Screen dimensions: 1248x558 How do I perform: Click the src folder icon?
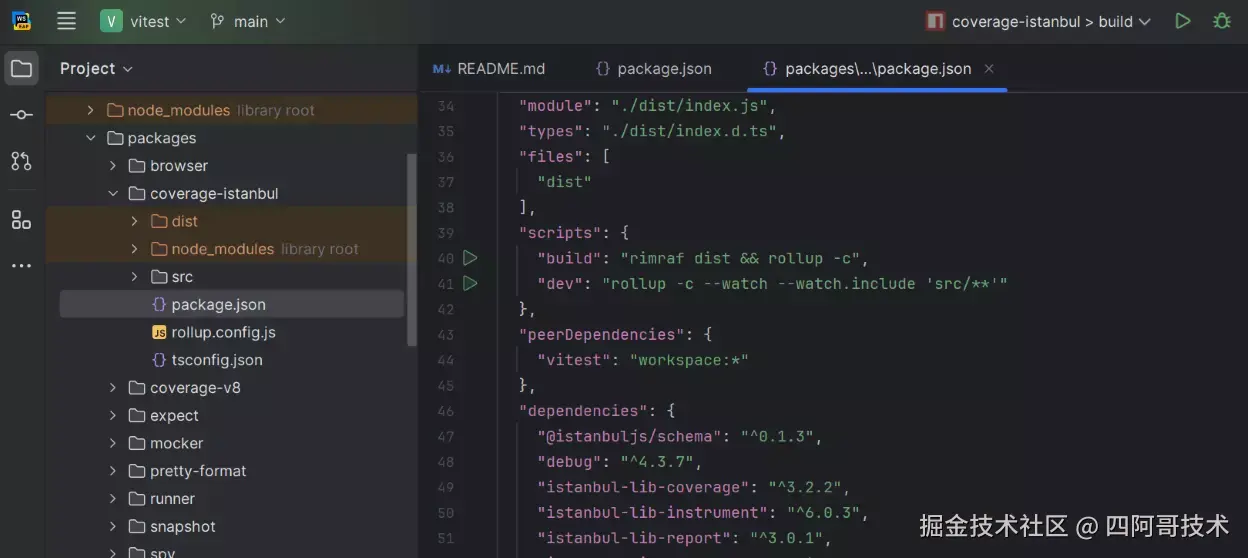[x=159, y=277]
